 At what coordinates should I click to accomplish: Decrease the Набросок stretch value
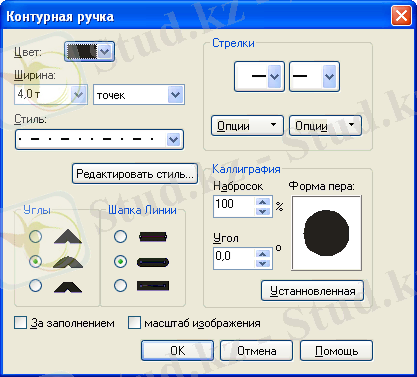tap(263, 211)
